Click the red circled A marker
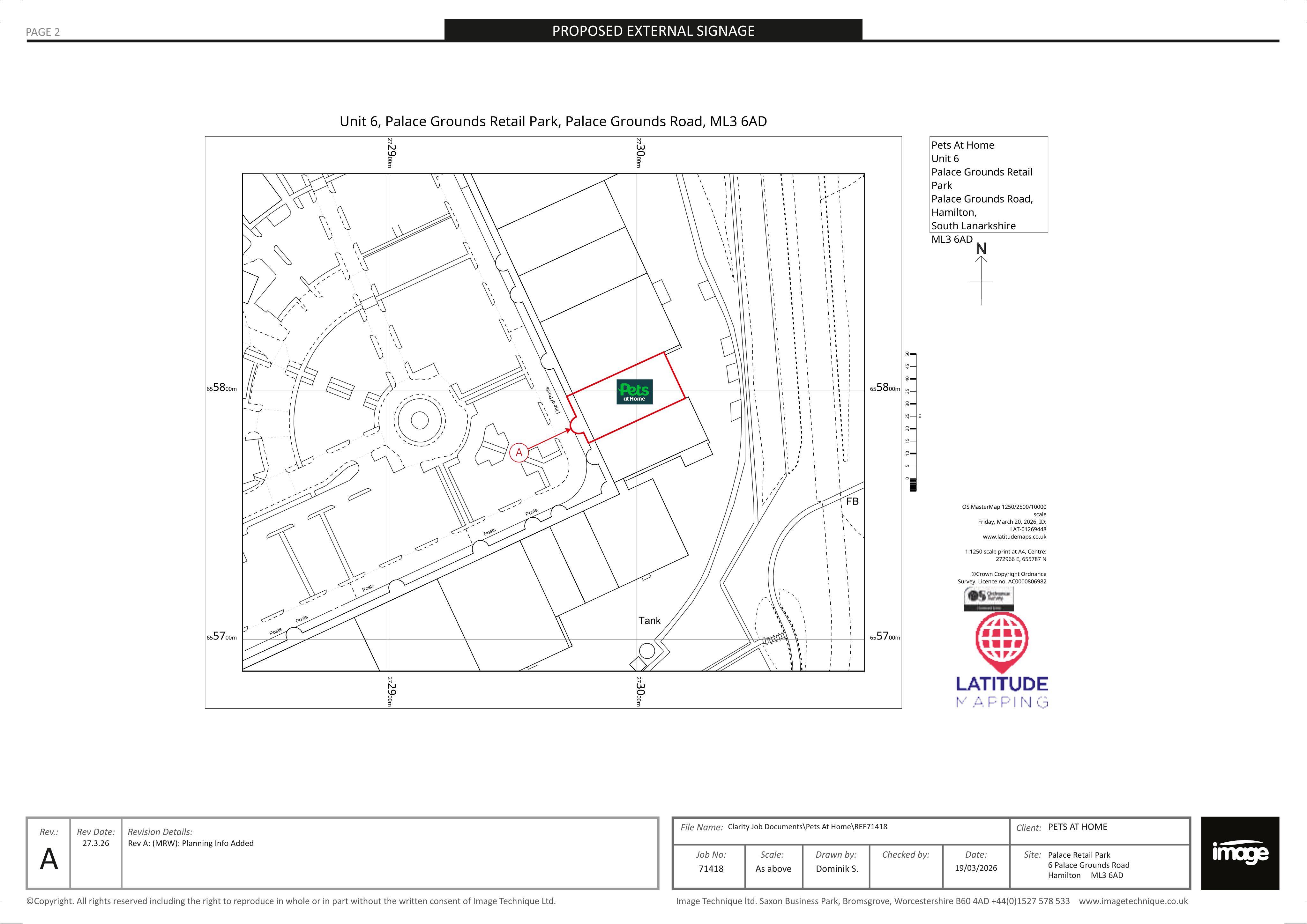This screenshot has height=924, width=1307. 519,453
